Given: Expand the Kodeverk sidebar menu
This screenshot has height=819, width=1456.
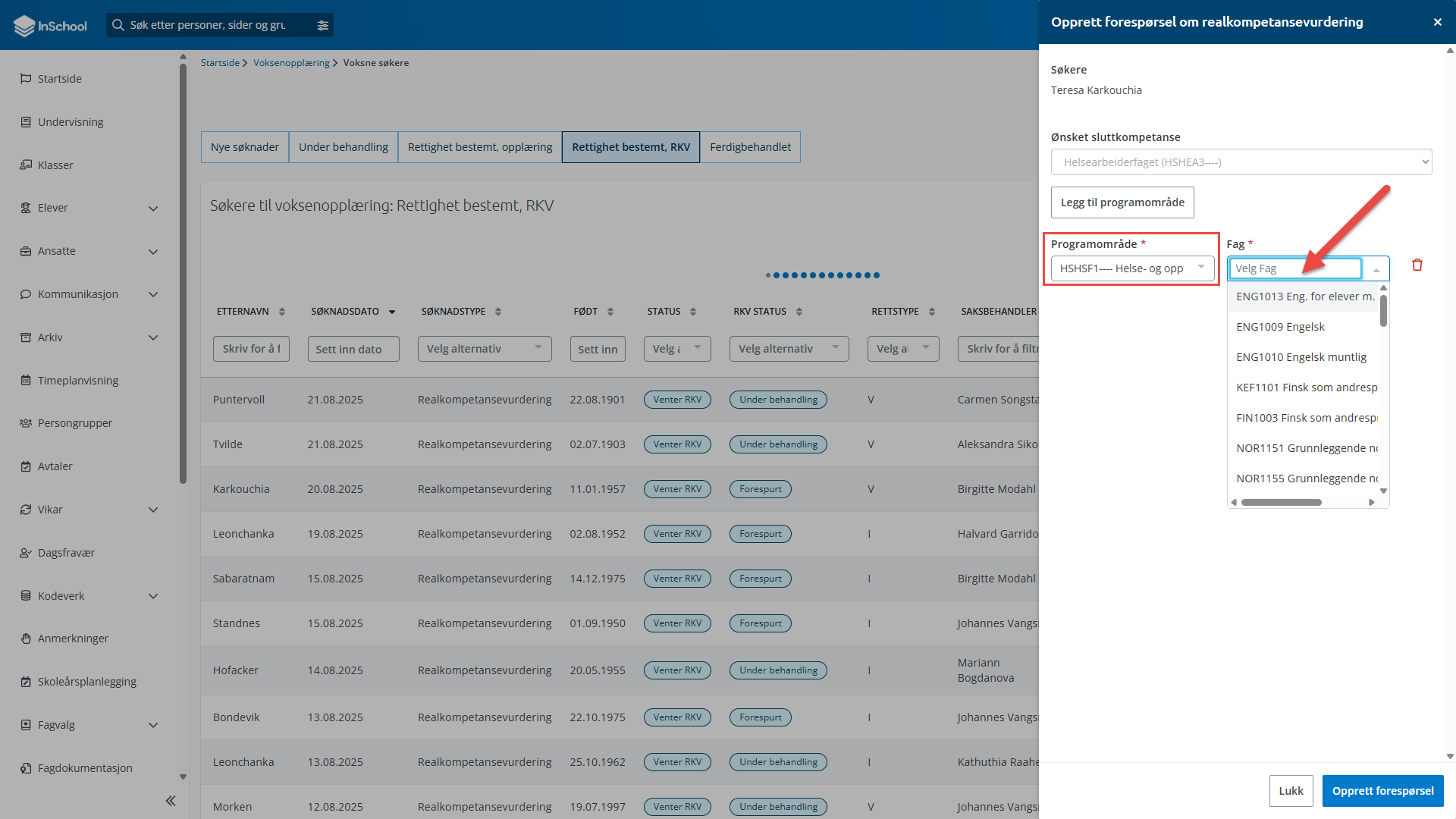Looking at the screenshot, I should 153,596.
